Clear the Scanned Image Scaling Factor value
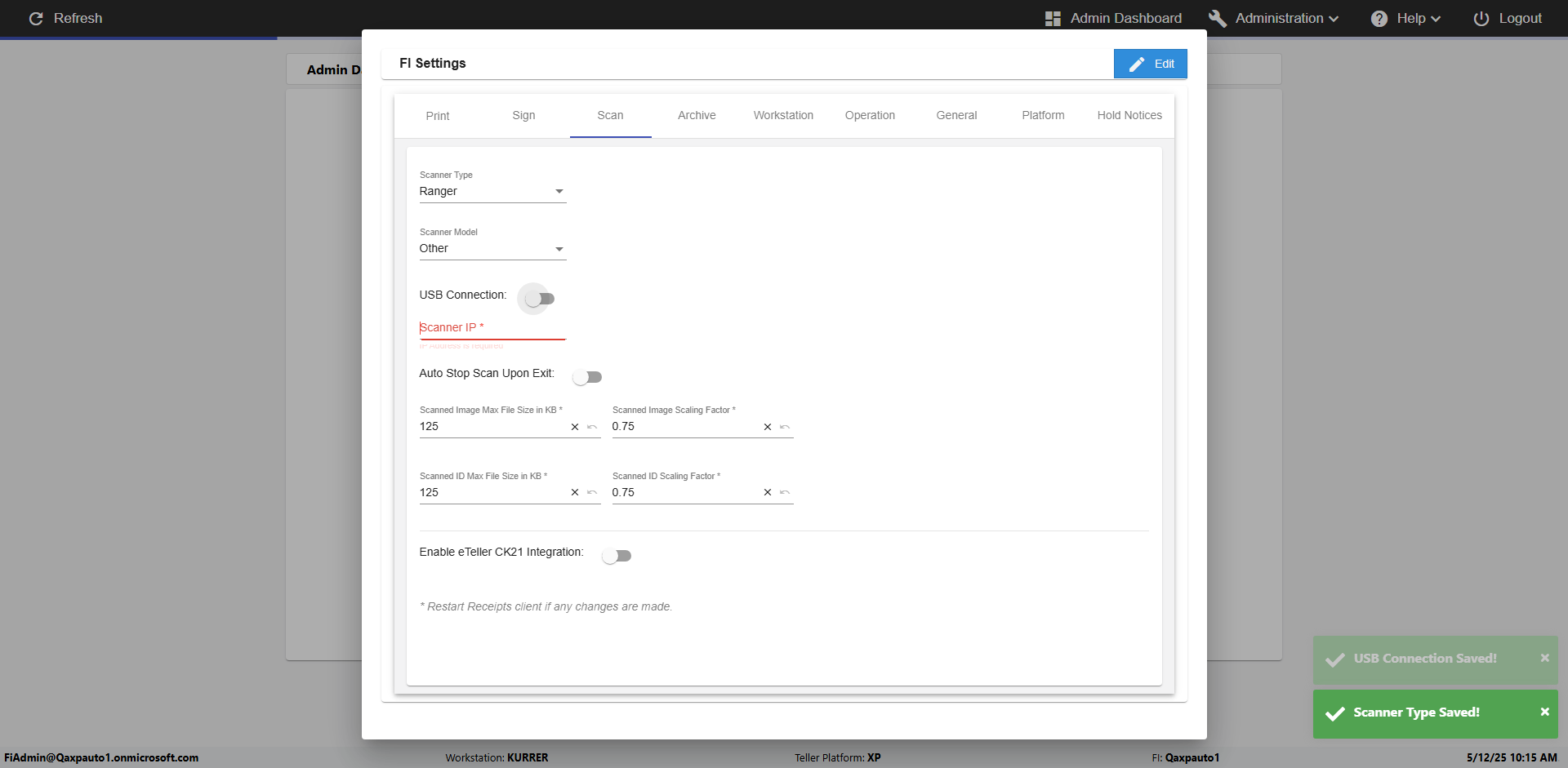 768,427
